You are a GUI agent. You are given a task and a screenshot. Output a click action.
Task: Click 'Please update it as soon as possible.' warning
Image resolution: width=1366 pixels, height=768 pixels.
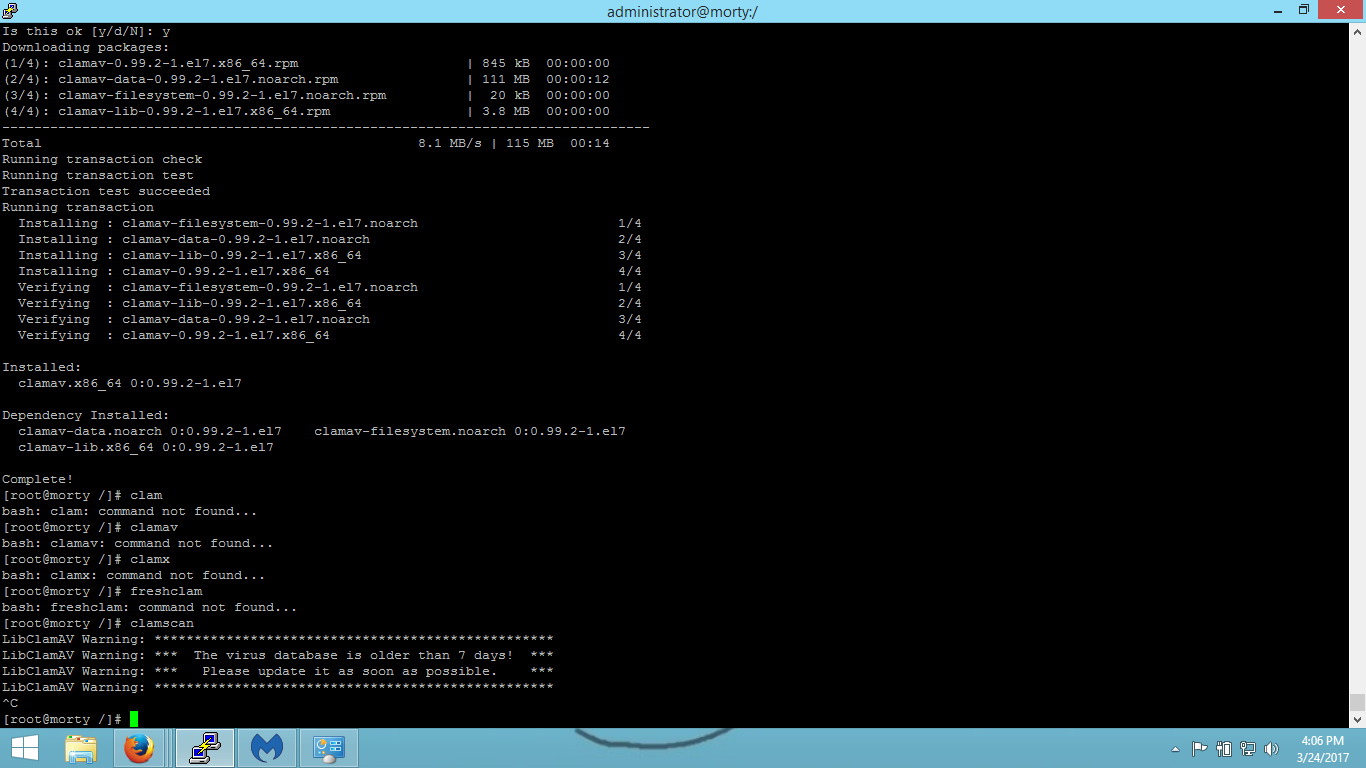[350, 671]
